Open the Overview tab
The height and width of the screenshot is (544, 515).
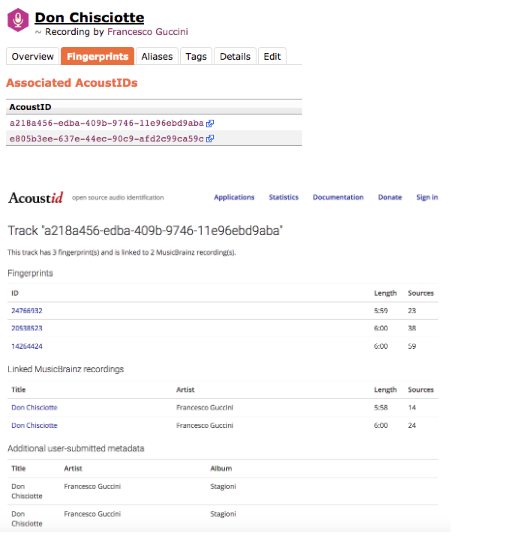pos(33,56)
